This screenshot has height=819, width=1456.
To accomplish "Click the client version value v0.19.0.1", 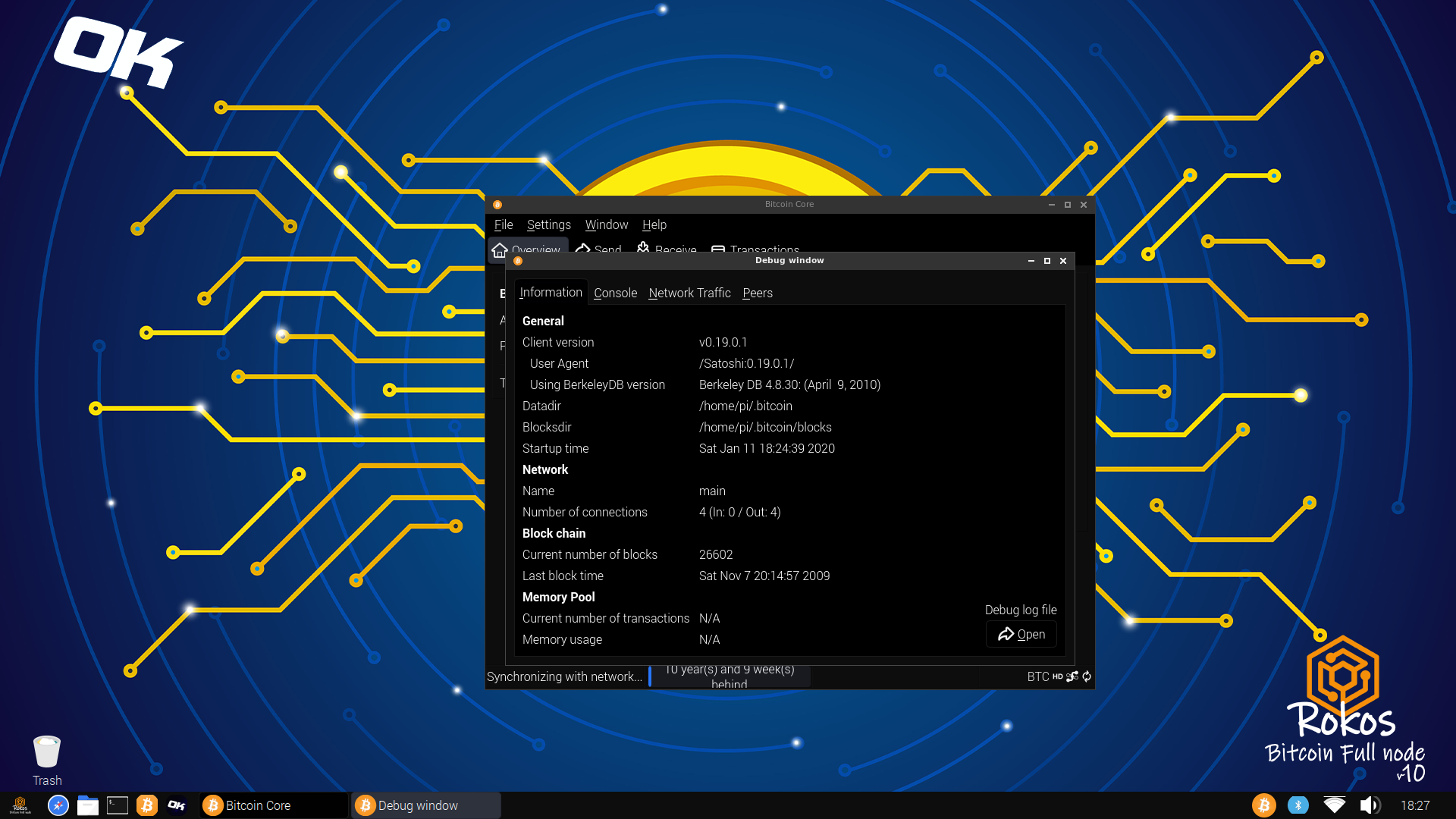I will tap(723, 343).
